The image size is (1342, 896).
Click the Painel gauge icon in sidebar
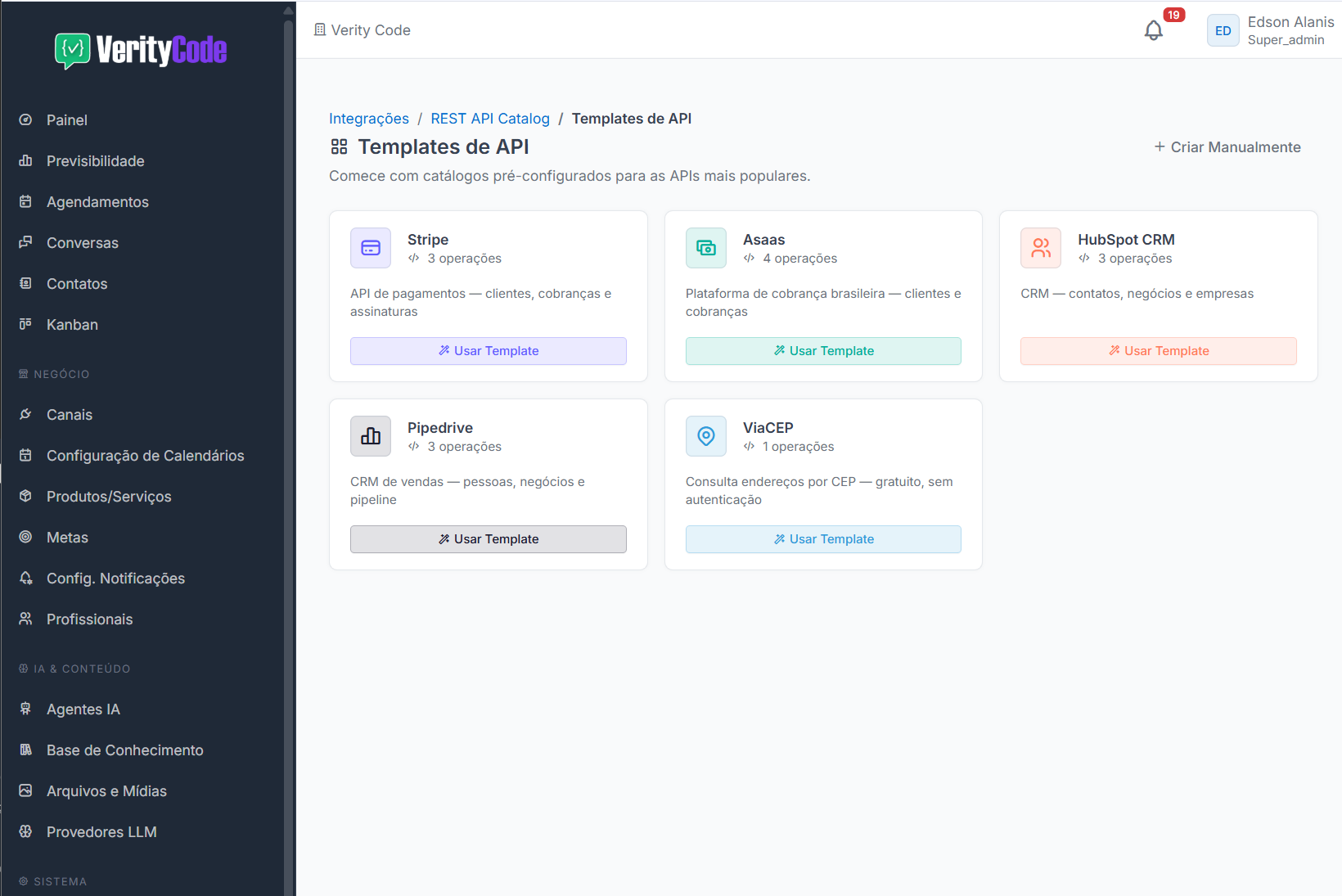25,119
